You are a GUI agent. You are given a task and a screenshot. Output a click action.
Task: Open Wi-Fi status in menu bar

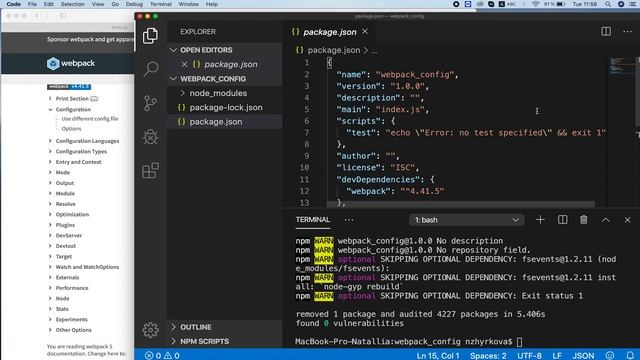pos(535,4)
